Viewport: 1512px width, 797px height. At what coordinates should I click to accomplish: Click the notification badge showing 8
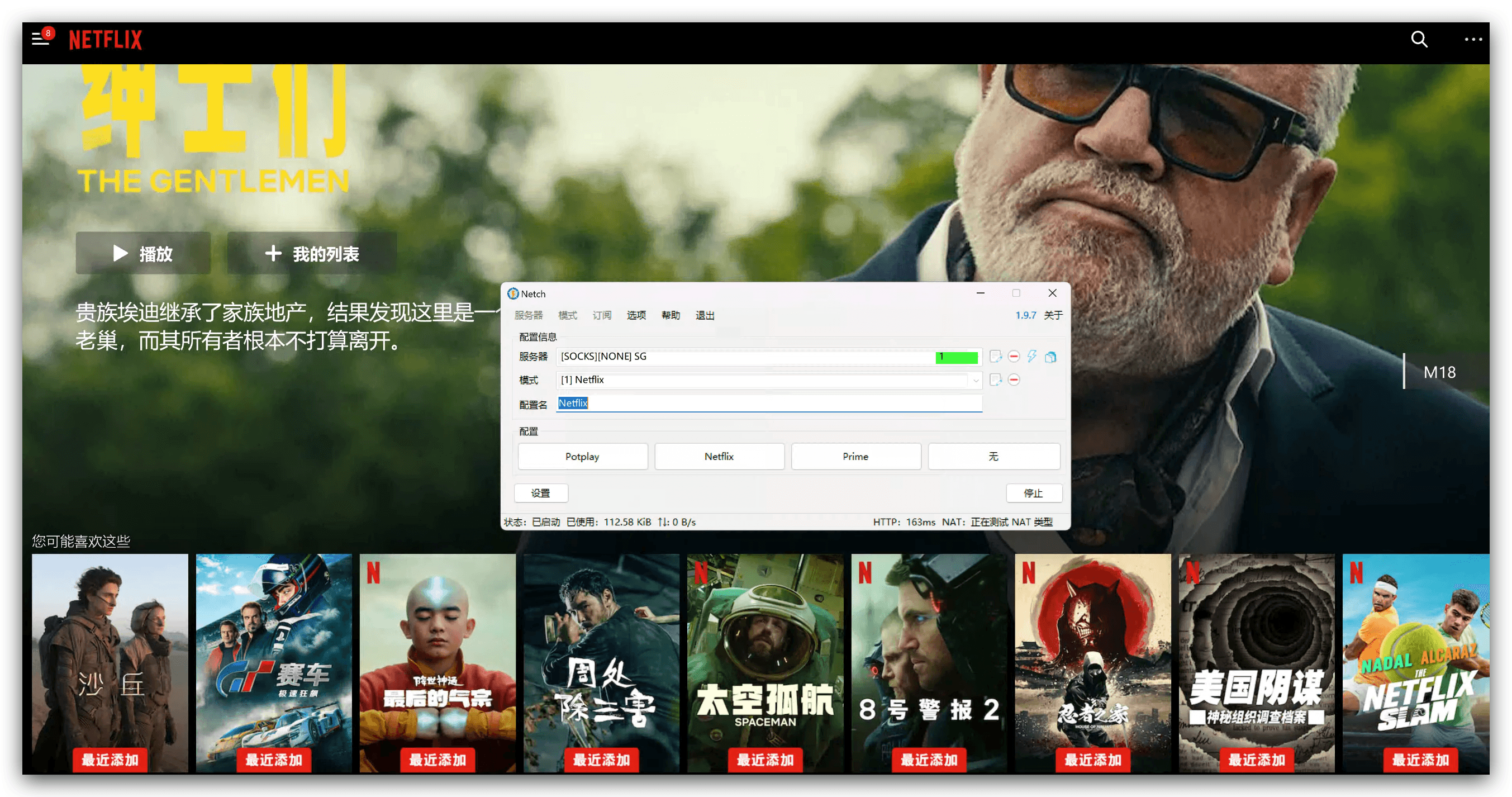tap(48, 34)
